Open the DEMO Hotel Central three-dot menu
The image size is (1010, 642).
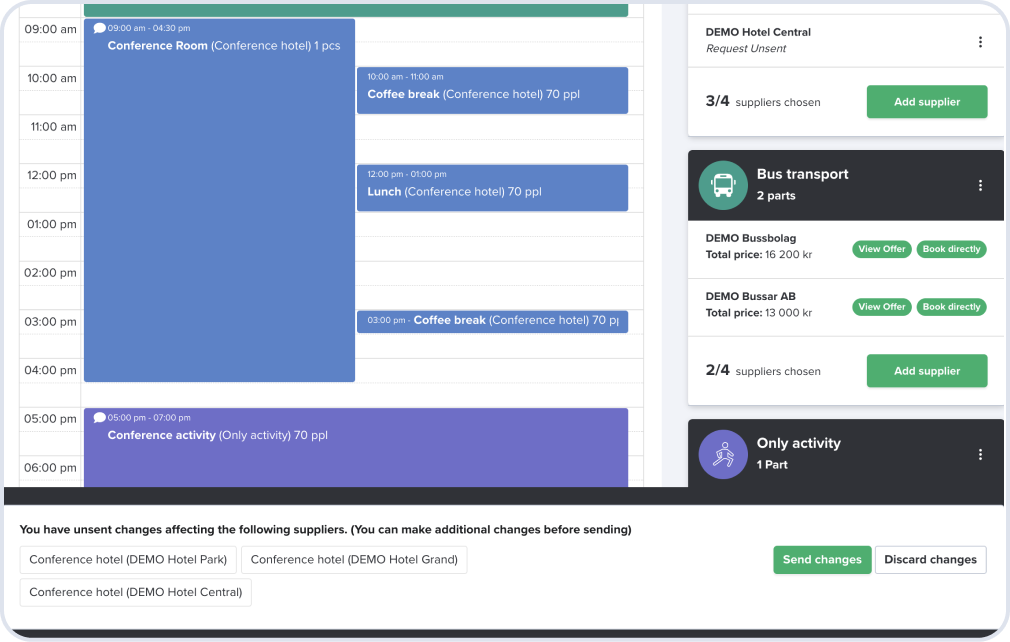(x=980, y=42)
